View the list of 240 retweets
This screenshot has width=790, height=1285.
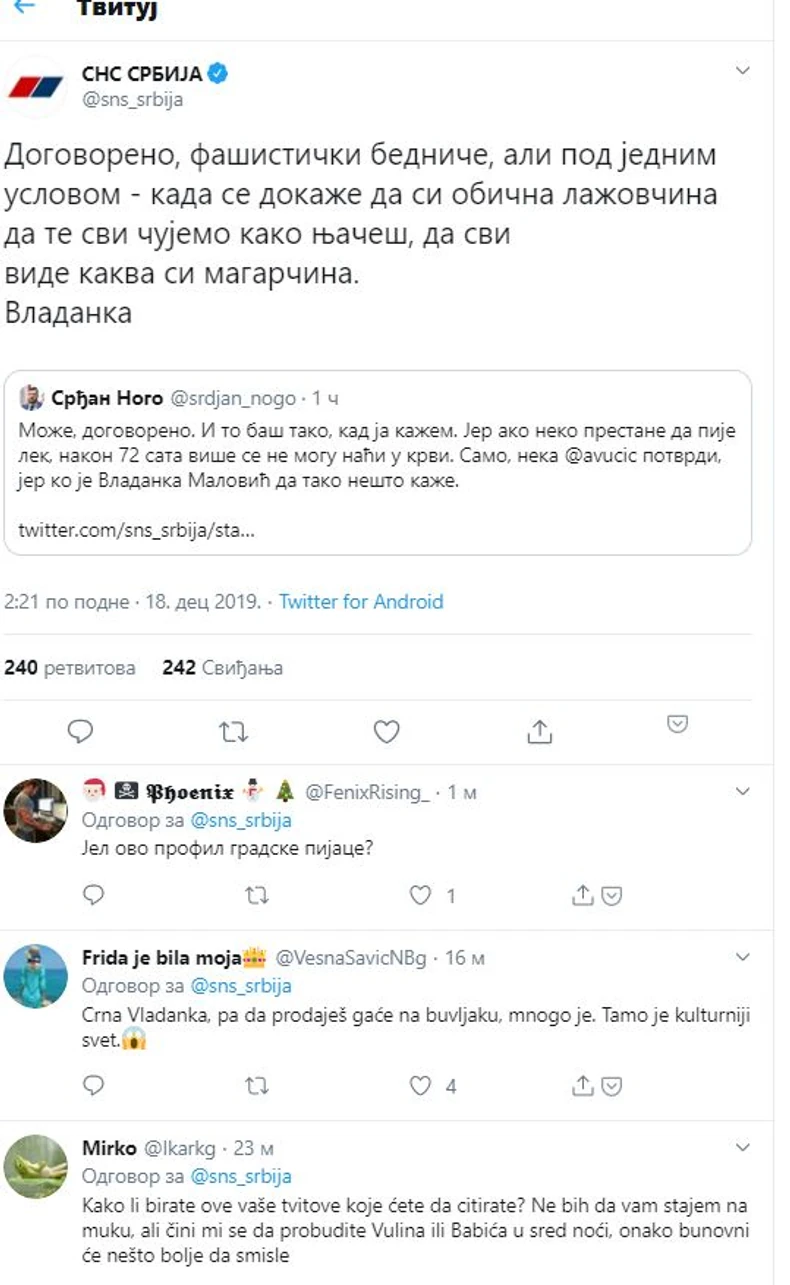[x=70, y=668]
